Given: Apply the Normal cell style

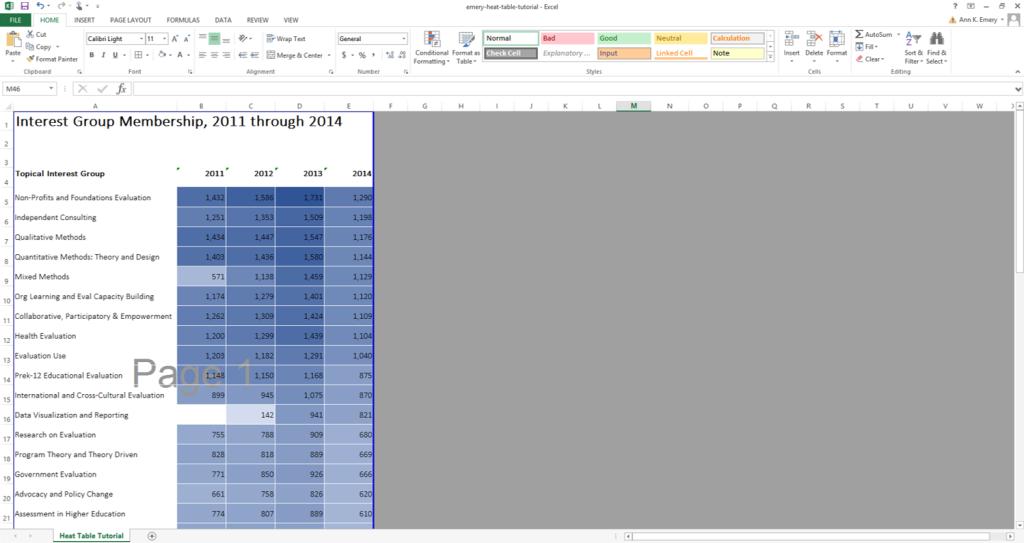Looking at the screenshot, I should [511, 39].
